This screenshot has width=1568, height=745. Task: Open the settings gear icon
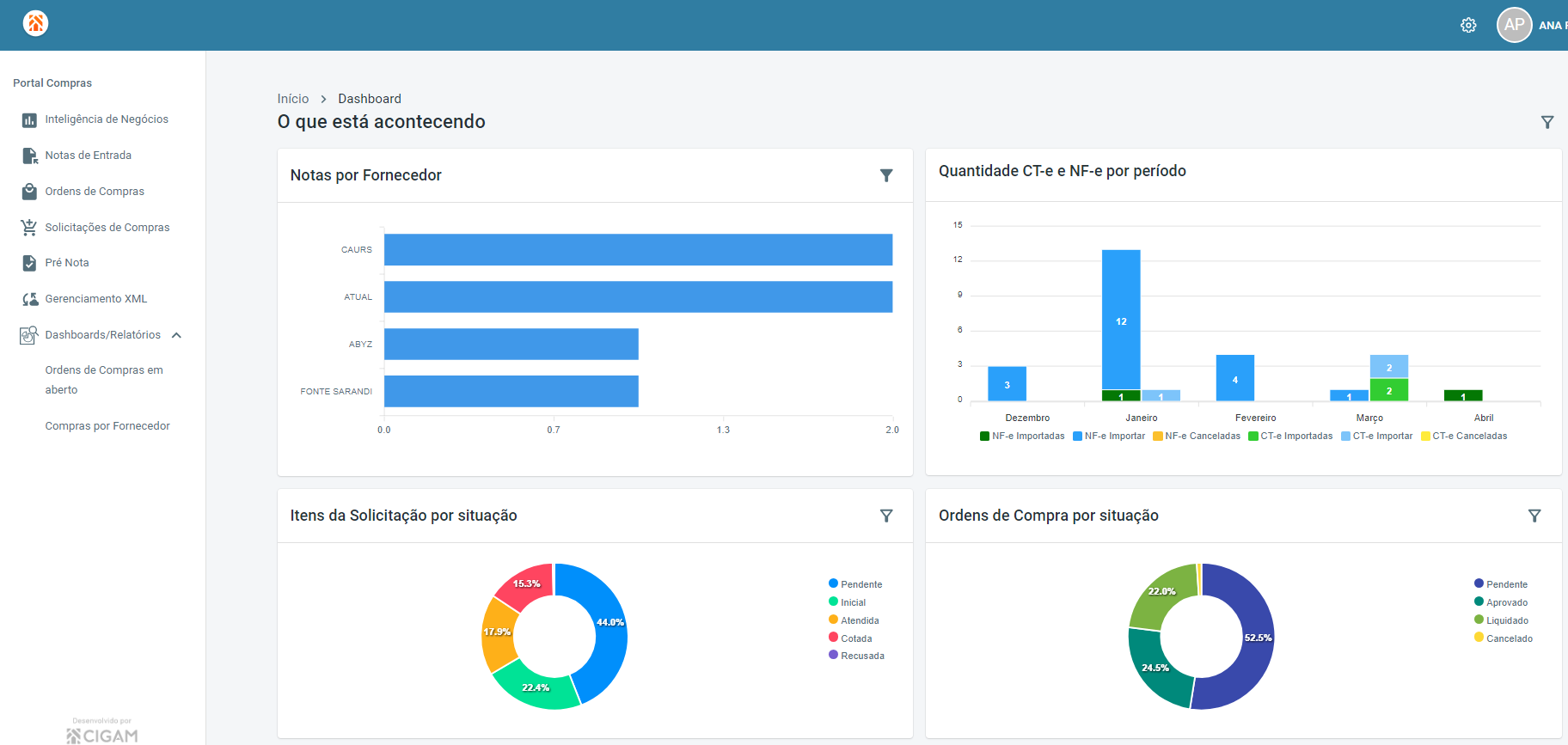(x=1468, y=25)
